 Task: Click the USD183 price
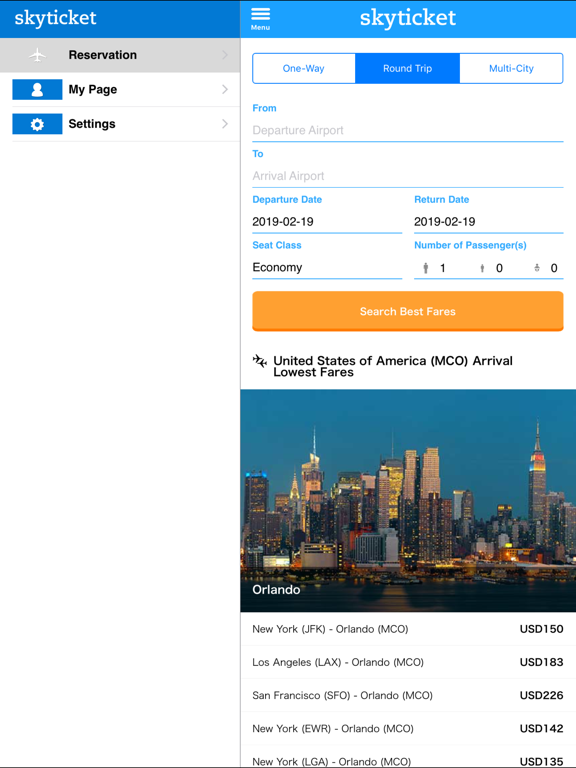pyautogui.click(x=541, y=662)
